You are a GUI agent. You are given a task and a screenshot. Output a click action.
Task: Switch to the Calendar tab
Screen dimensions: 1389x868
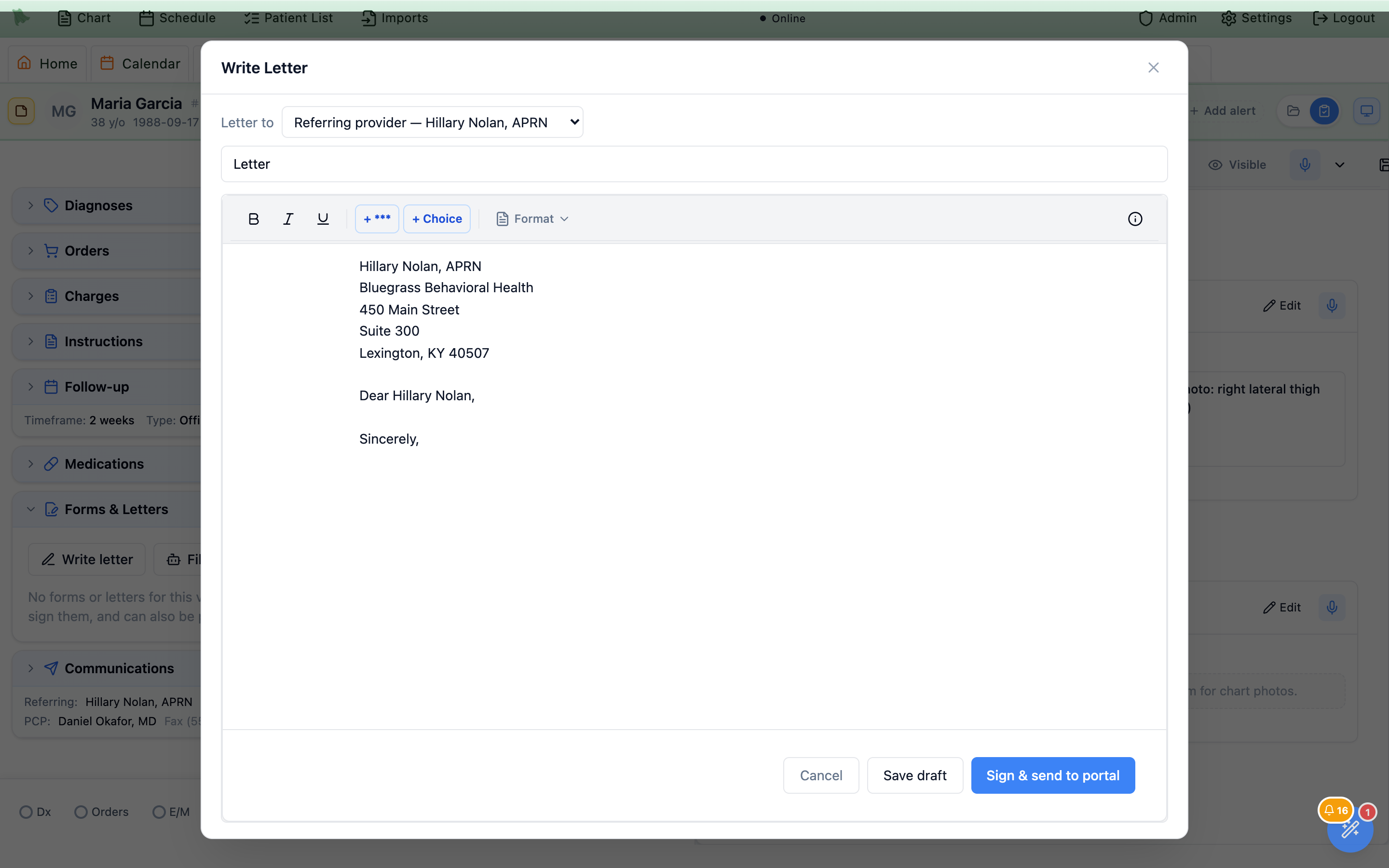[140, 63]
